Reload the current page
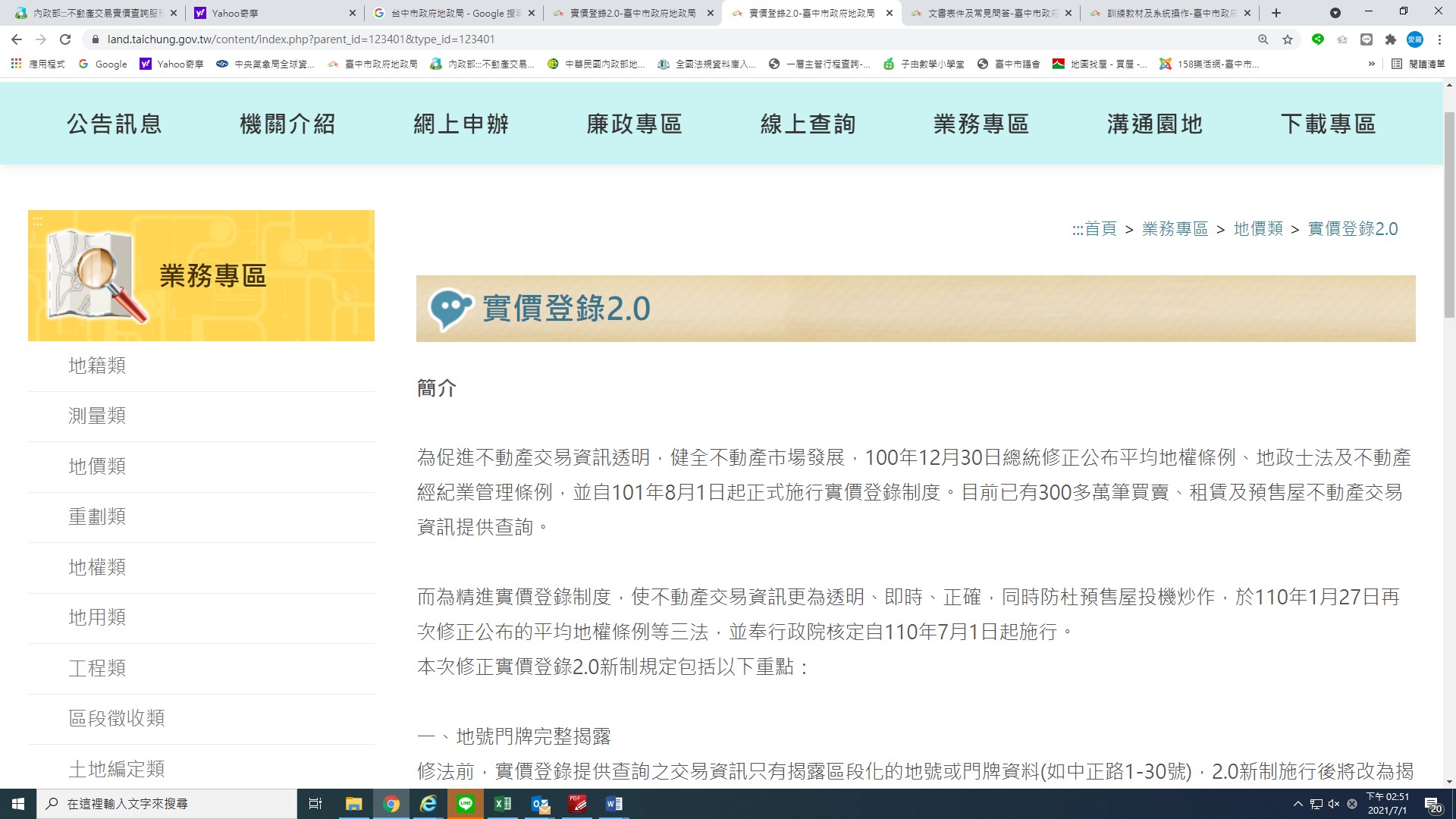Viewport: 1456px width, 819px height. (65, 39)
